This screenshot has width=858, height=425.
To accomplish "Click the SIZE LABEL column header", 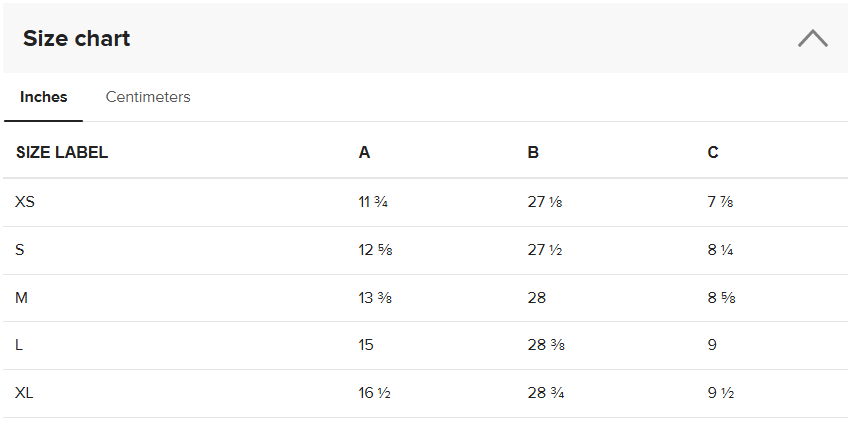I will (62, 153).
